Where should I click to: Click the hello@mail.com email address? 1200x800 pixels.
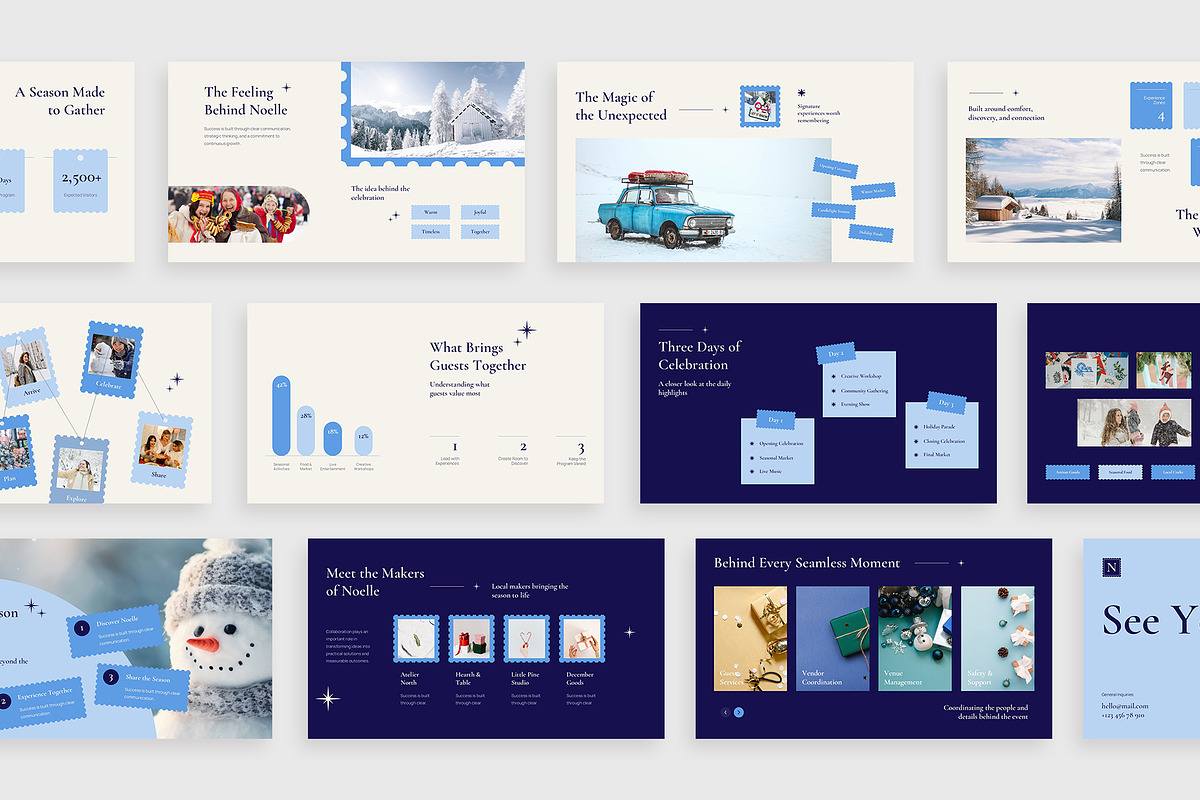pos(1125,706)
